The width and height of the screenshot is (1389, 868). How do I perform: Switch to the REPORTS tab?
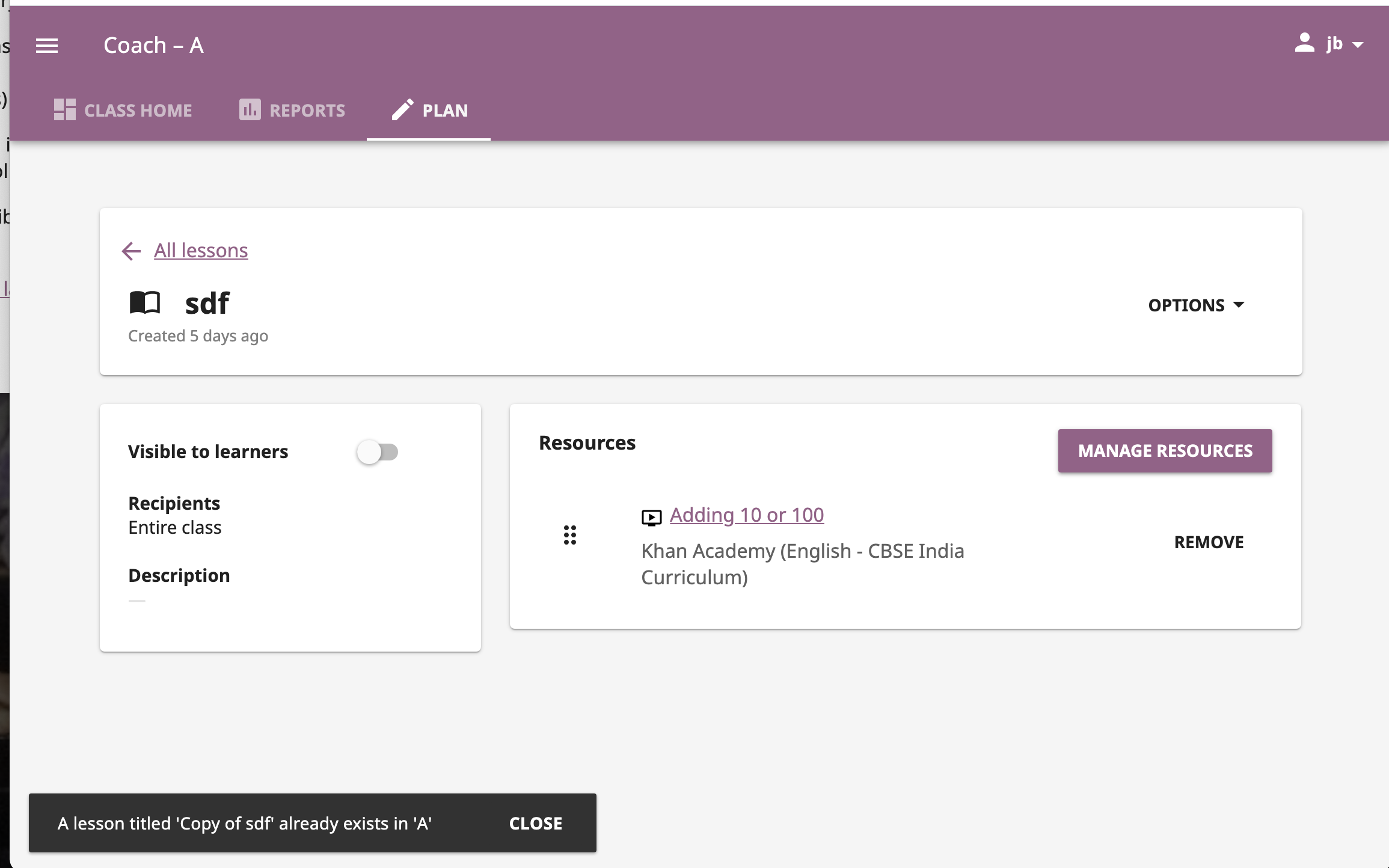point(307,111)
